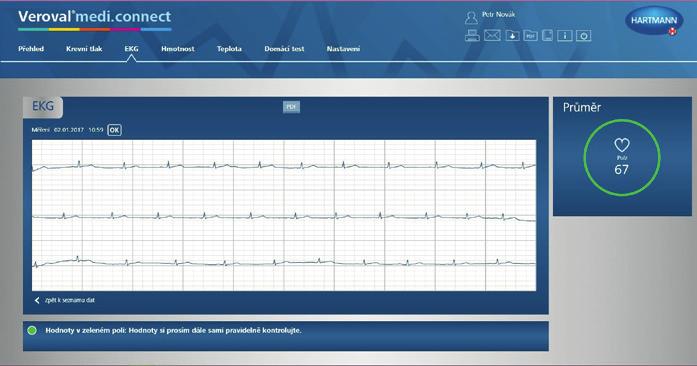This screenshot has height=366, width=697.
Task: Click the green pulse circle gauge
Action: [x=621, y=157]
